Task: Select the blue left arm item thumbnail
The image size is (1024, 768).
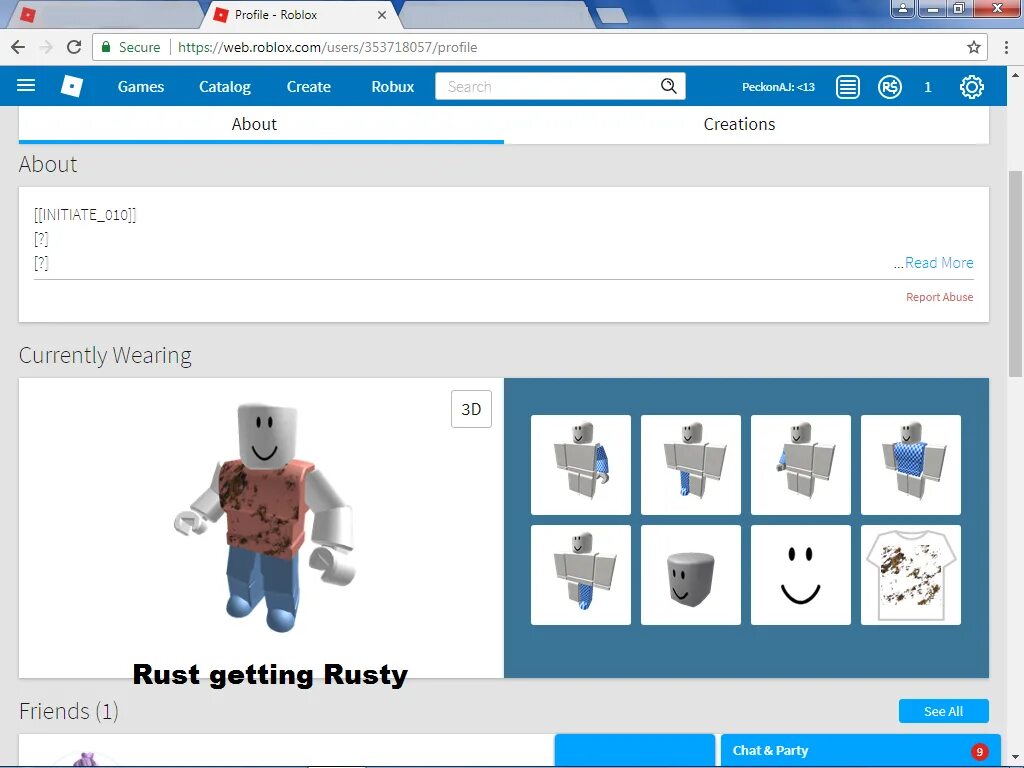Action: 801,464
